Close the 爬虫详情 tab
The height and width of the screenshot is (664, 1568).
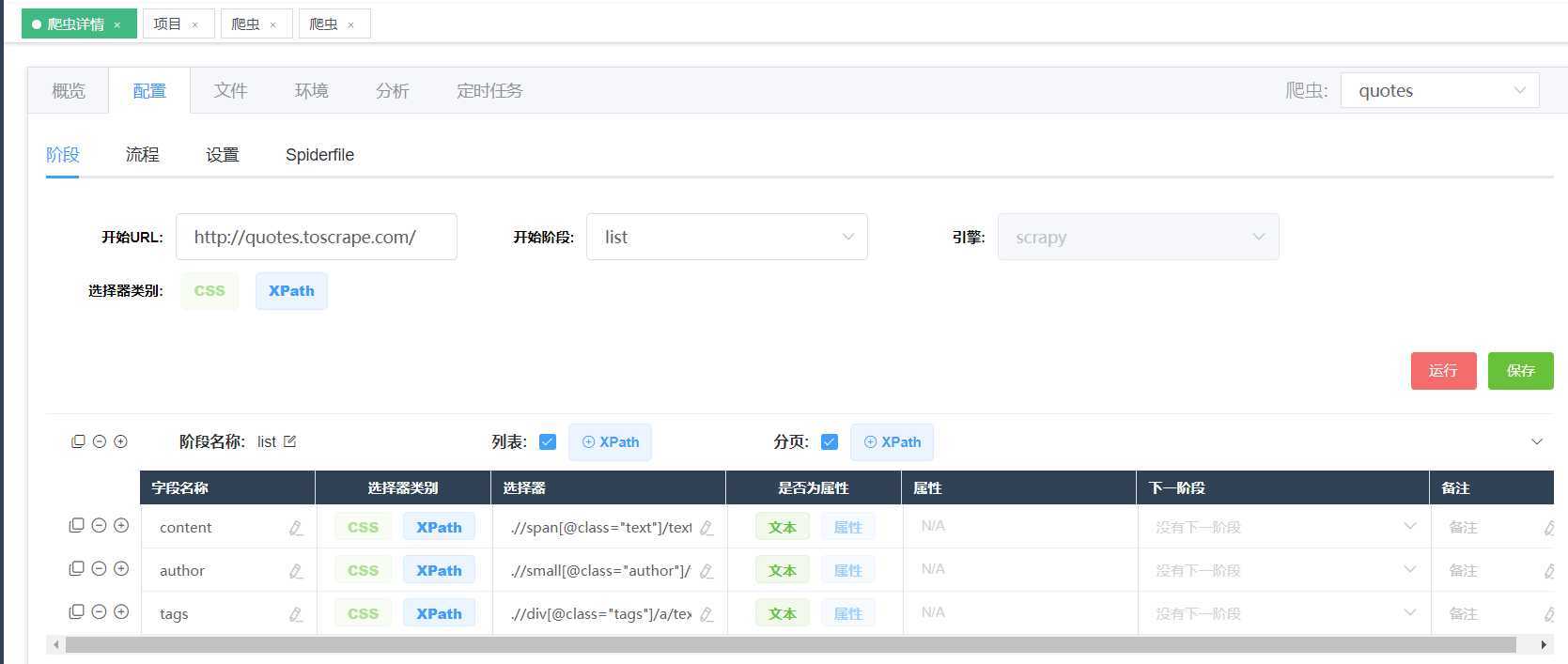coord(117,25)
